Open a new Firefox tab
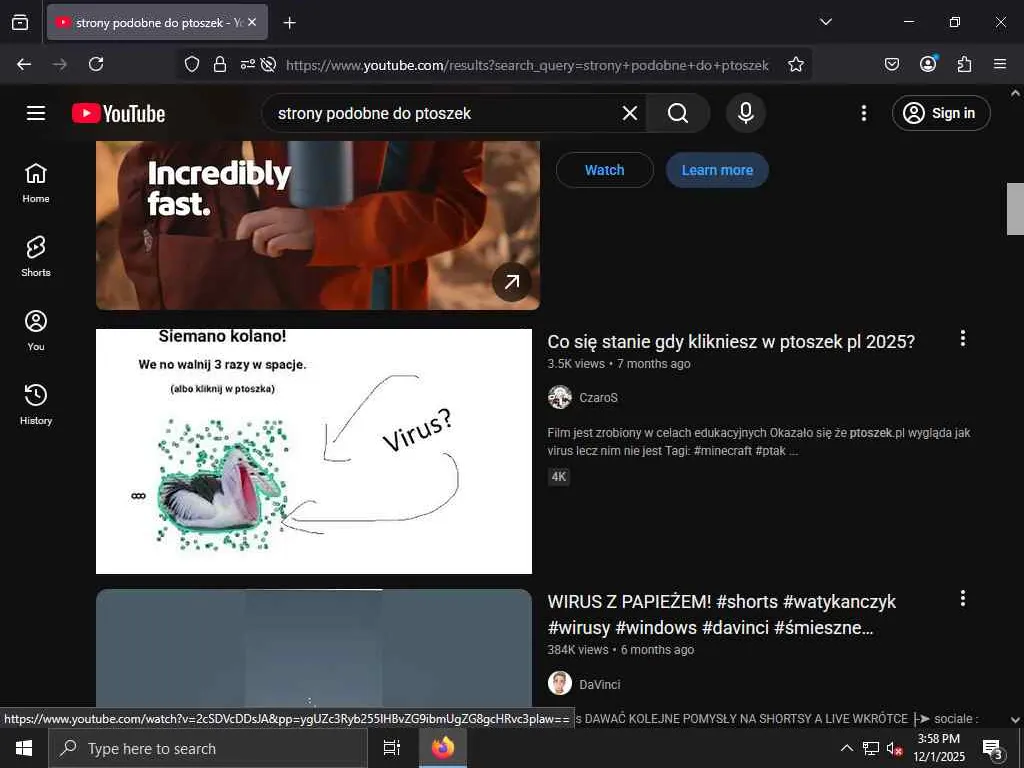This screenshot has width=1024, height=768. [x=289, y=23]
